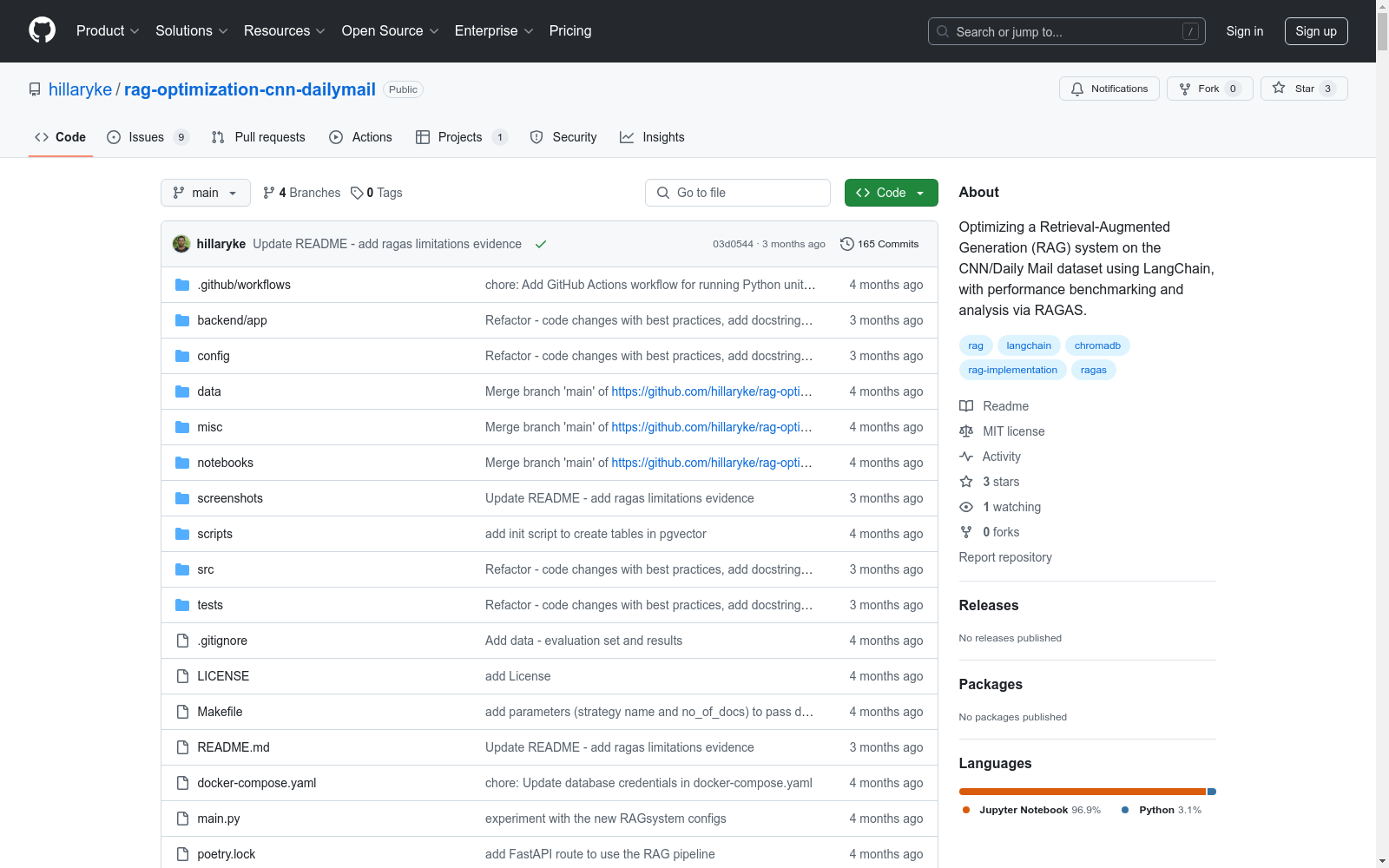The image size is (1389, 868).
Task: Click the pulse icon beside Activity
Action: (x=966, y=457)
